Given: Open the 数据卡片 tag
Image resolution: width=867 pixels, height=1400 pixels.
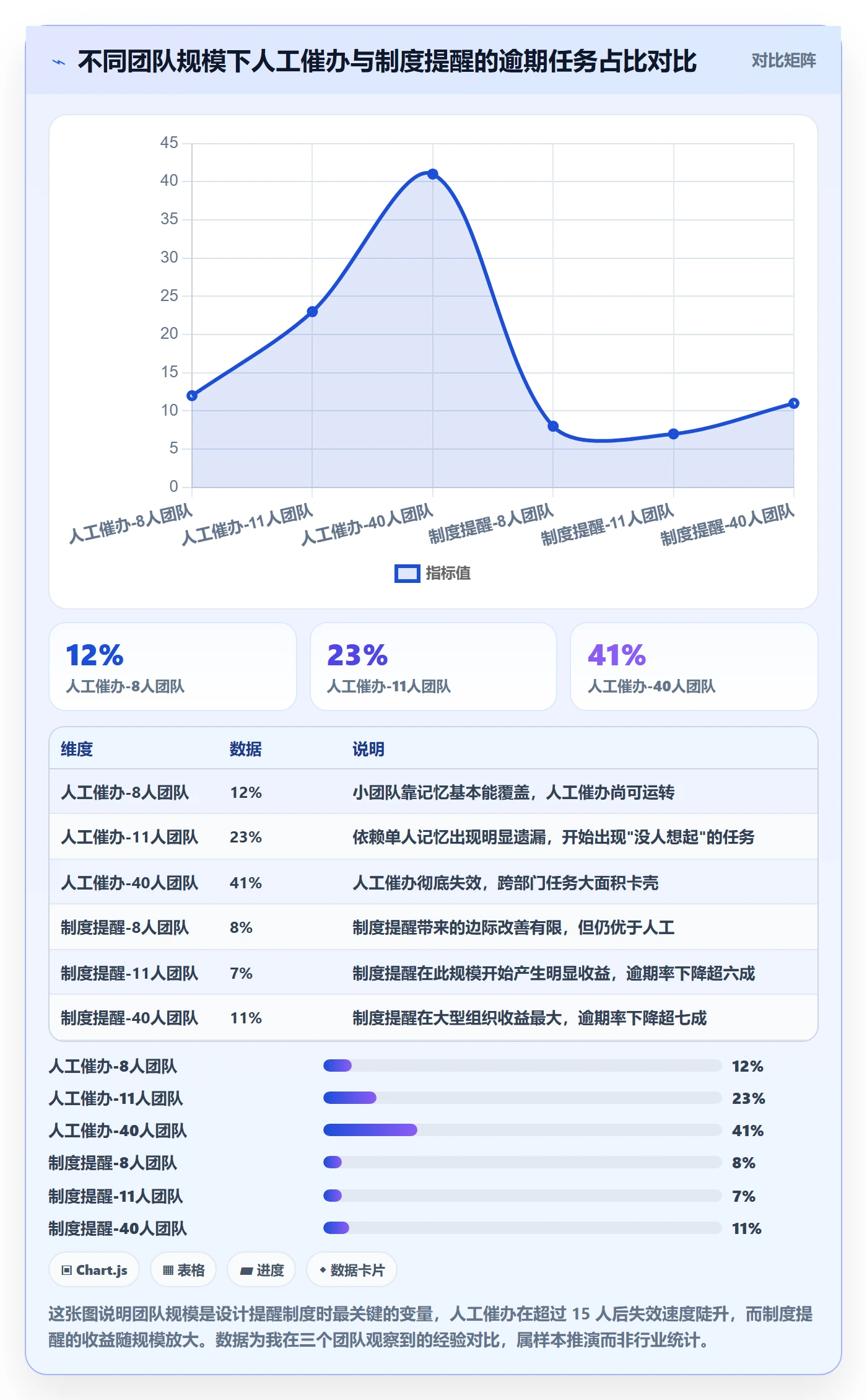Looking at the screenshot, I should [x=352, y=1270].
